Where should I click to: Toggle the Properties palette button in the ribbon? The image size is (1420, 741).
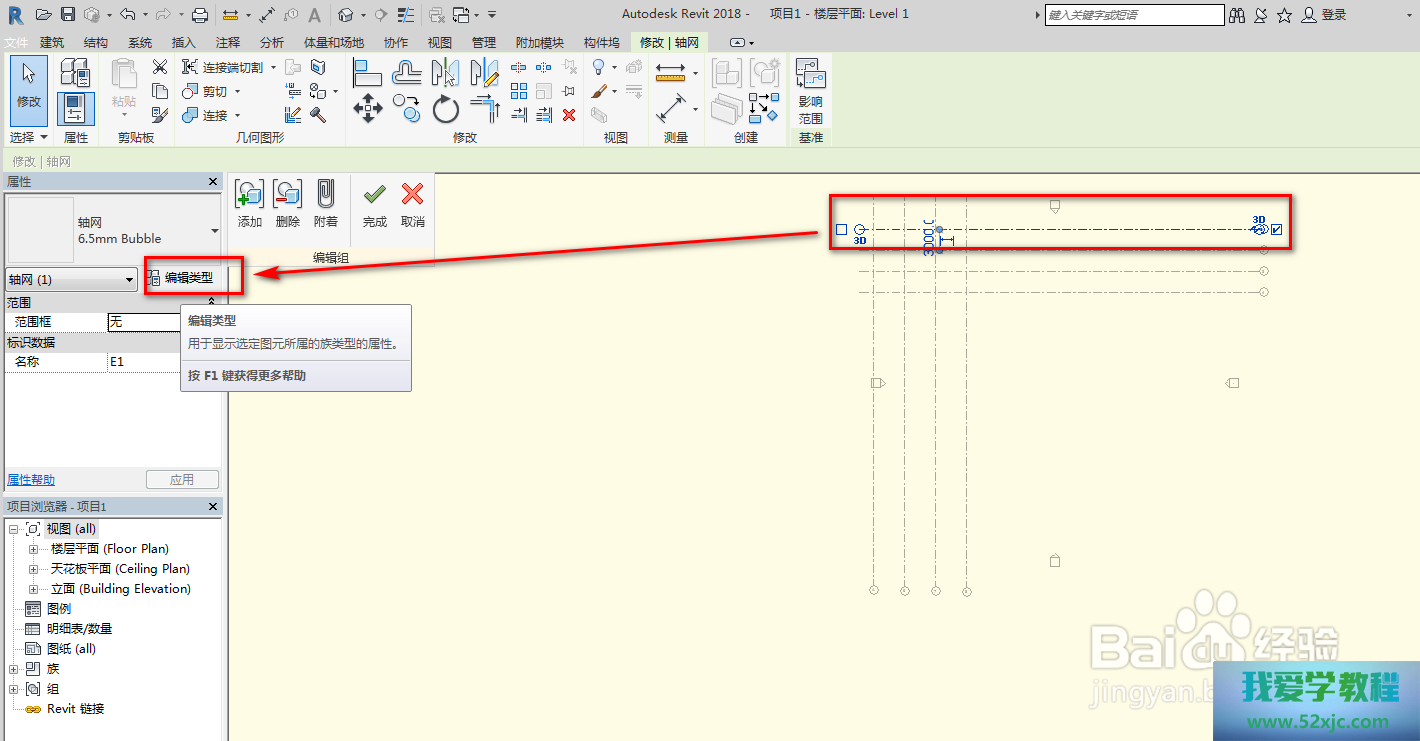(x=76, y=108)
